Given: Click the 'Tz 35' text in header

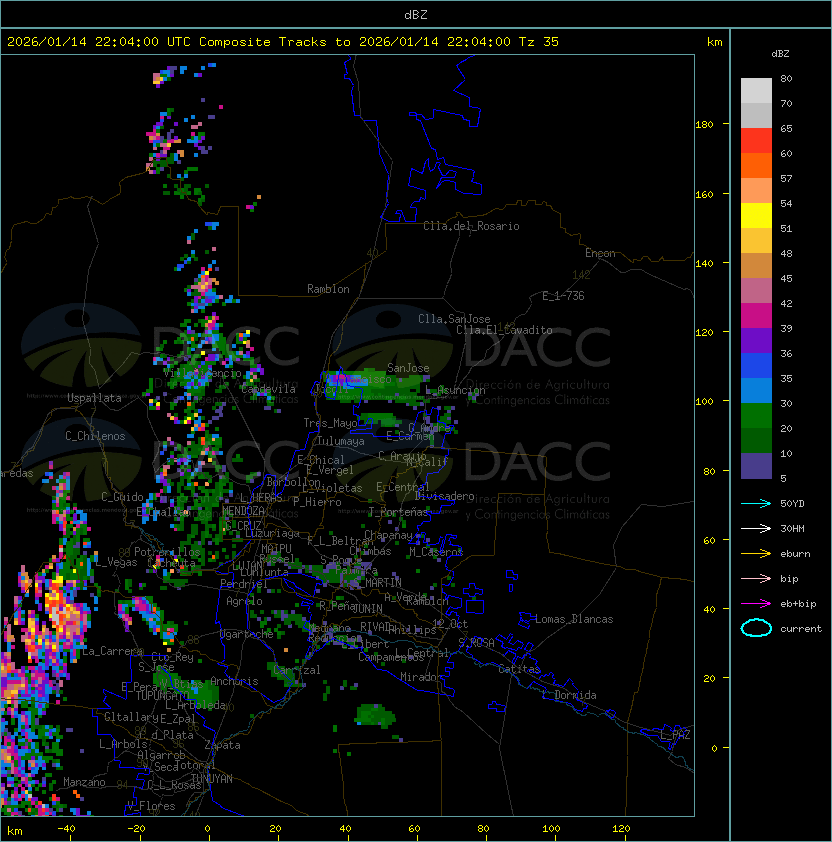Looking at the screenshot, I should (x=539, y=42).
